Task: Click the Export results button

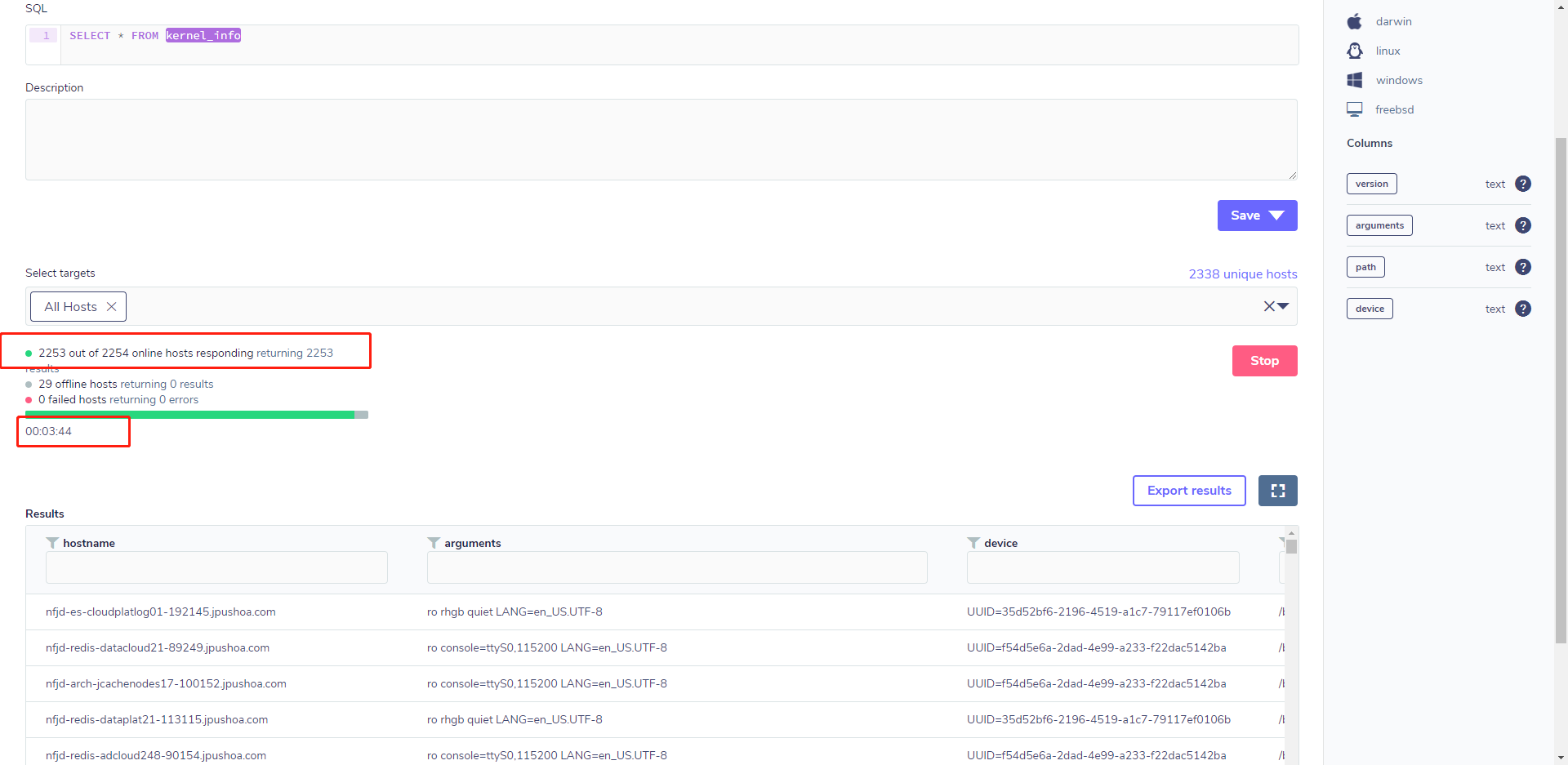Action: (x=1189, y=490)
